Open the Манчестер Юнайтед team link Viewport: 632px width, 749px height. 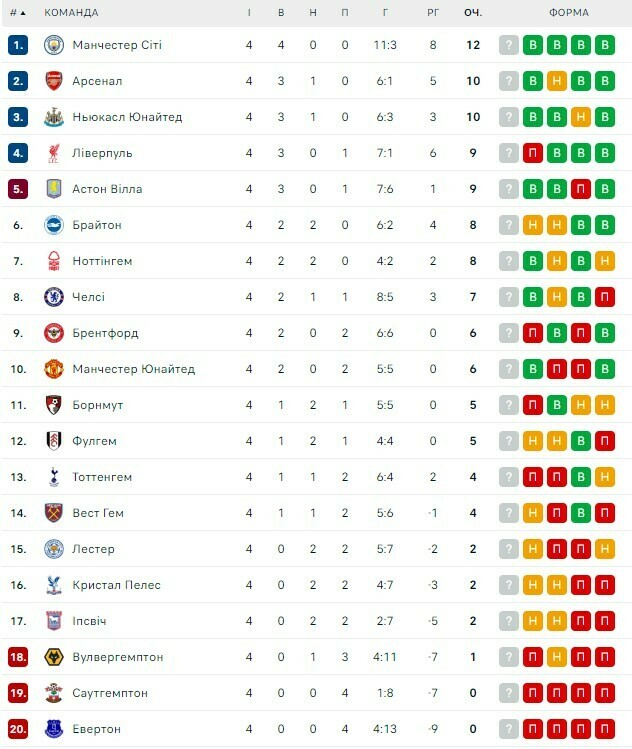tap(133, 369)
